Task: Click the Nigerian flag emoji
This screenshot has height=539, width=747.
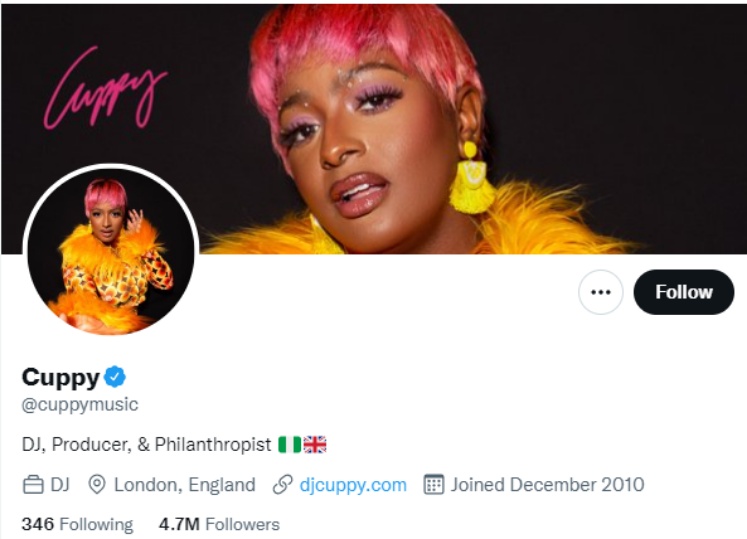Action: tap(289, 444)
